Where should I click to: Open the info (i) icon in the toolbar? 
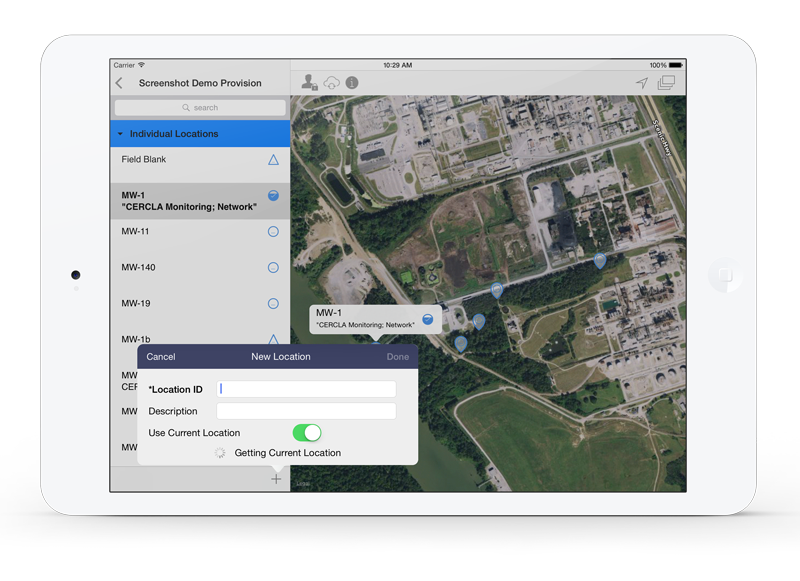pyautogui.click(x=352, y=82)
